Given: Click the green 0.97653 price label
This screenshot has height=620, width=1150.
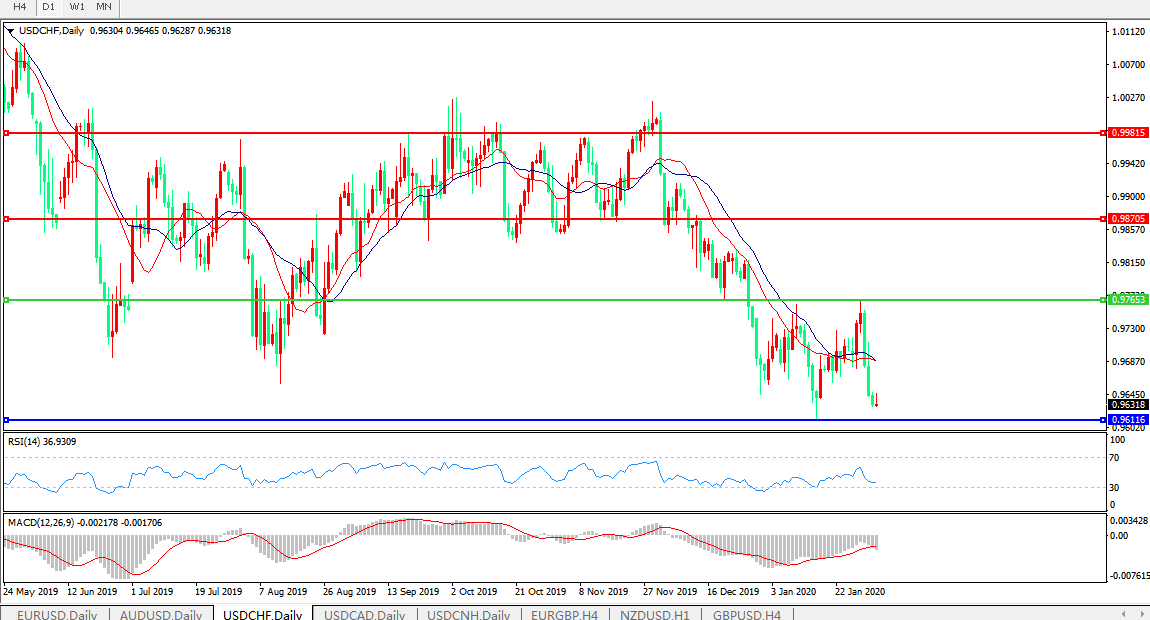Looking at the screenshot, I should (1128, 299).
